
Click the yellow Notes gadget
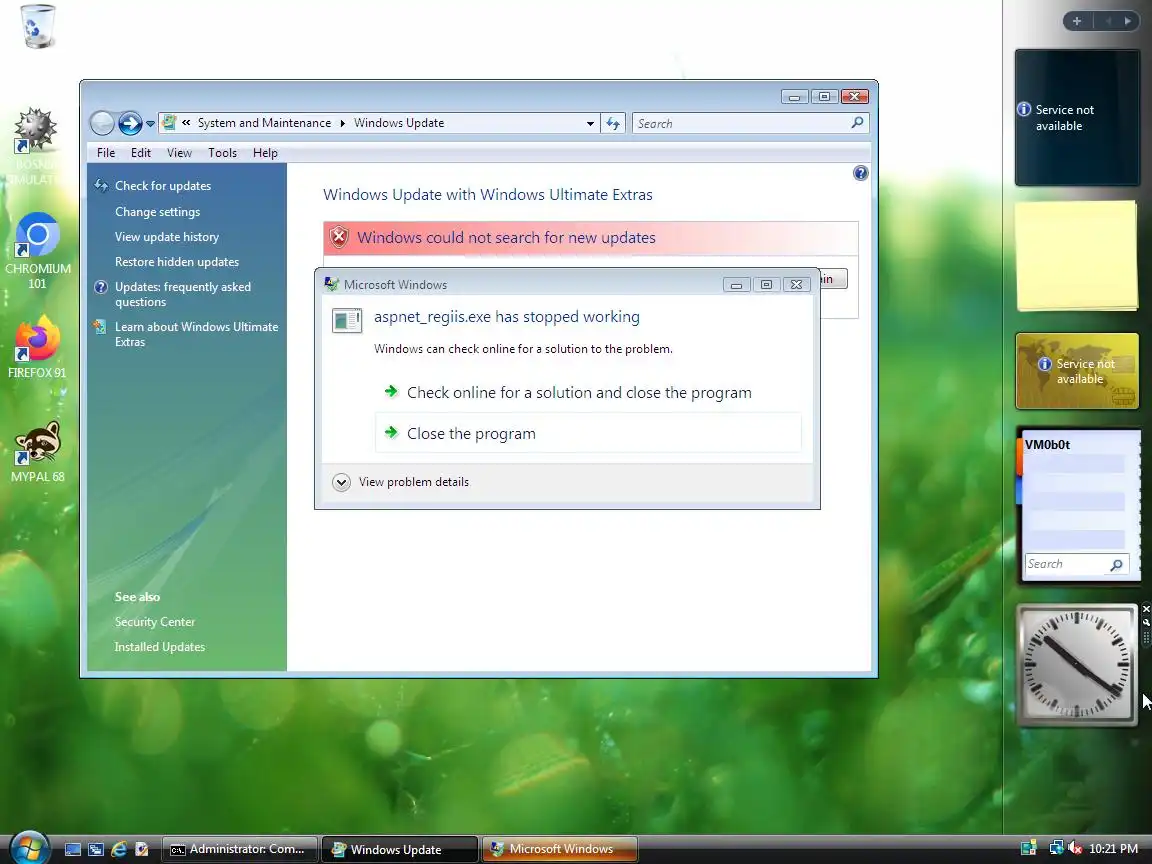pos(1077,256)
